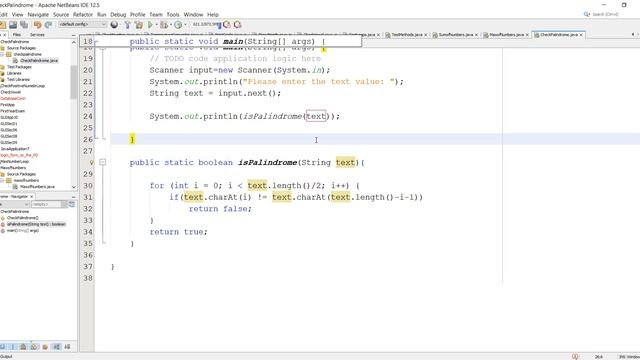Click the editor tabs scroll-left arrow

[633, 35]
